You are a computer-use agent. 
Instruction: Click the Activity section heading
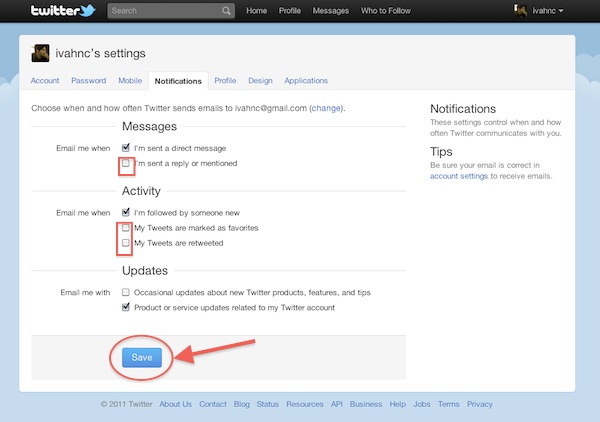coord(141,191)
